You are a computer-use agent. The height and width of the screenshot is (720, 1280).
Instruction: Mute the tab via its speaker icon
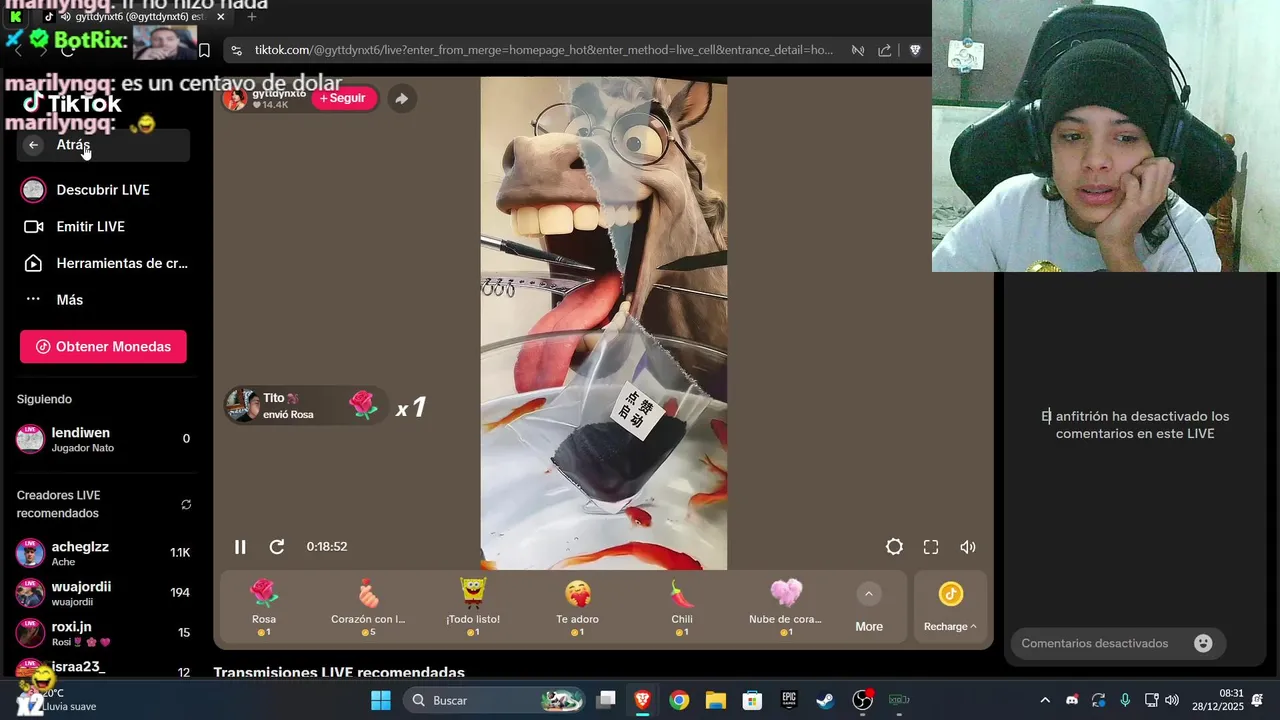point(66,17)
